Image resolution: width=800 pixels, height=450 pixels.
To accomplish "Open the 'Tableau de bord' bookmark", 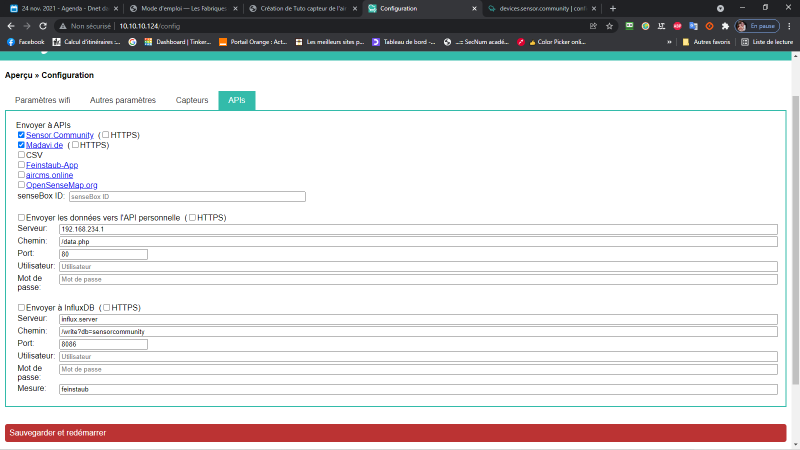I will point(404,42).
